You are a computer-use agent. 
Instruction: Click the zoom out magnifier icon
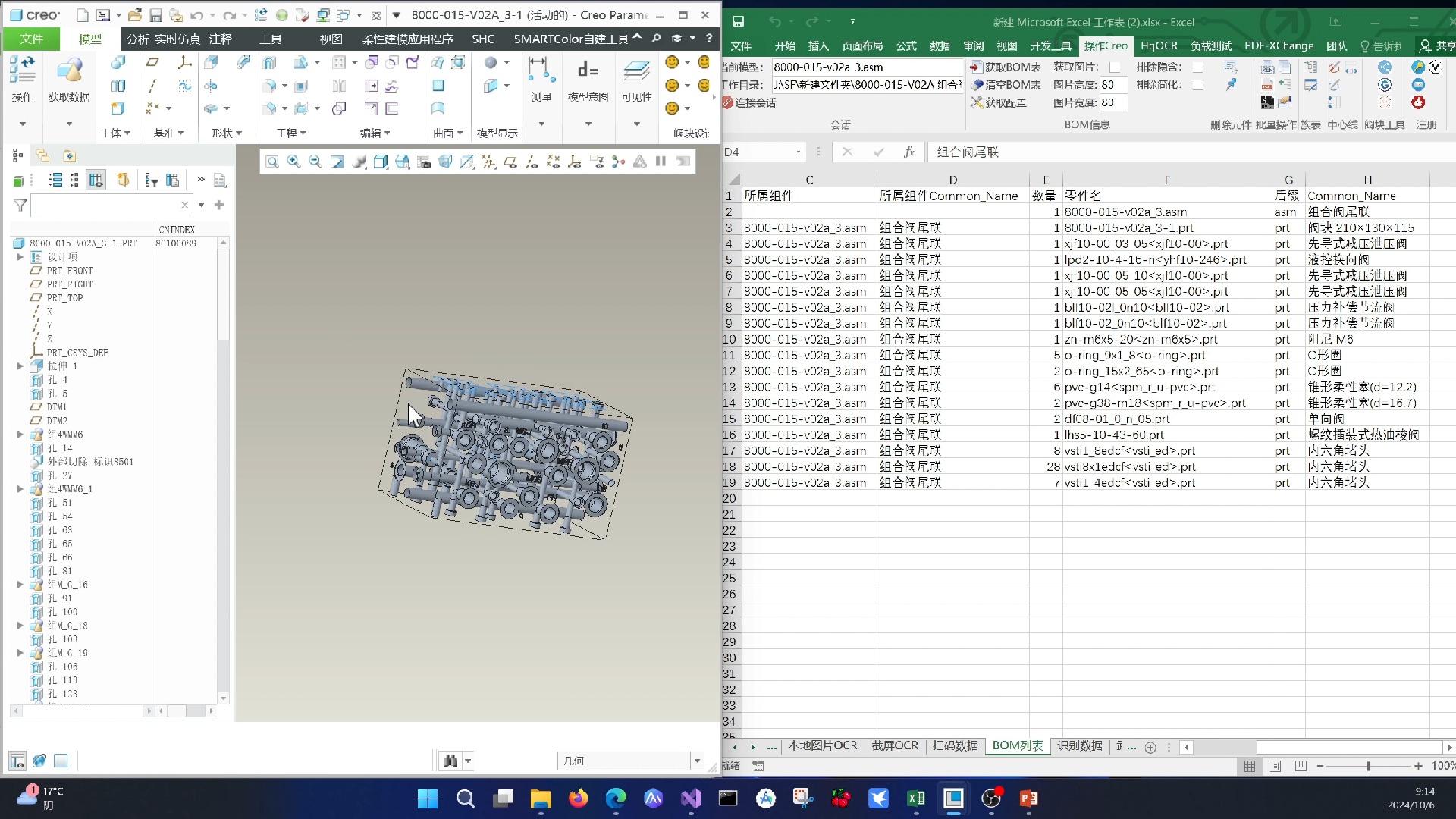(x=315, y=162)
